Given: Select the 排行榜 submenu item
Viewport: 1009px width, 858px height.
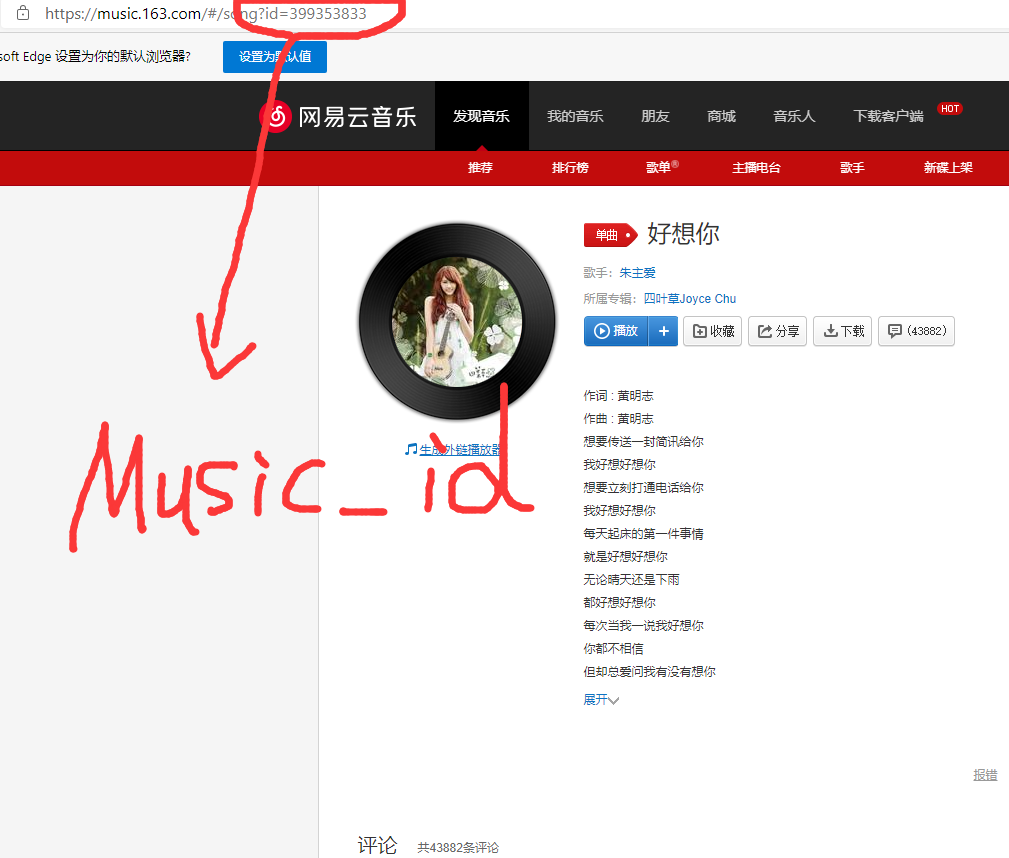Looking at the screenshot, I should (570, 168).
